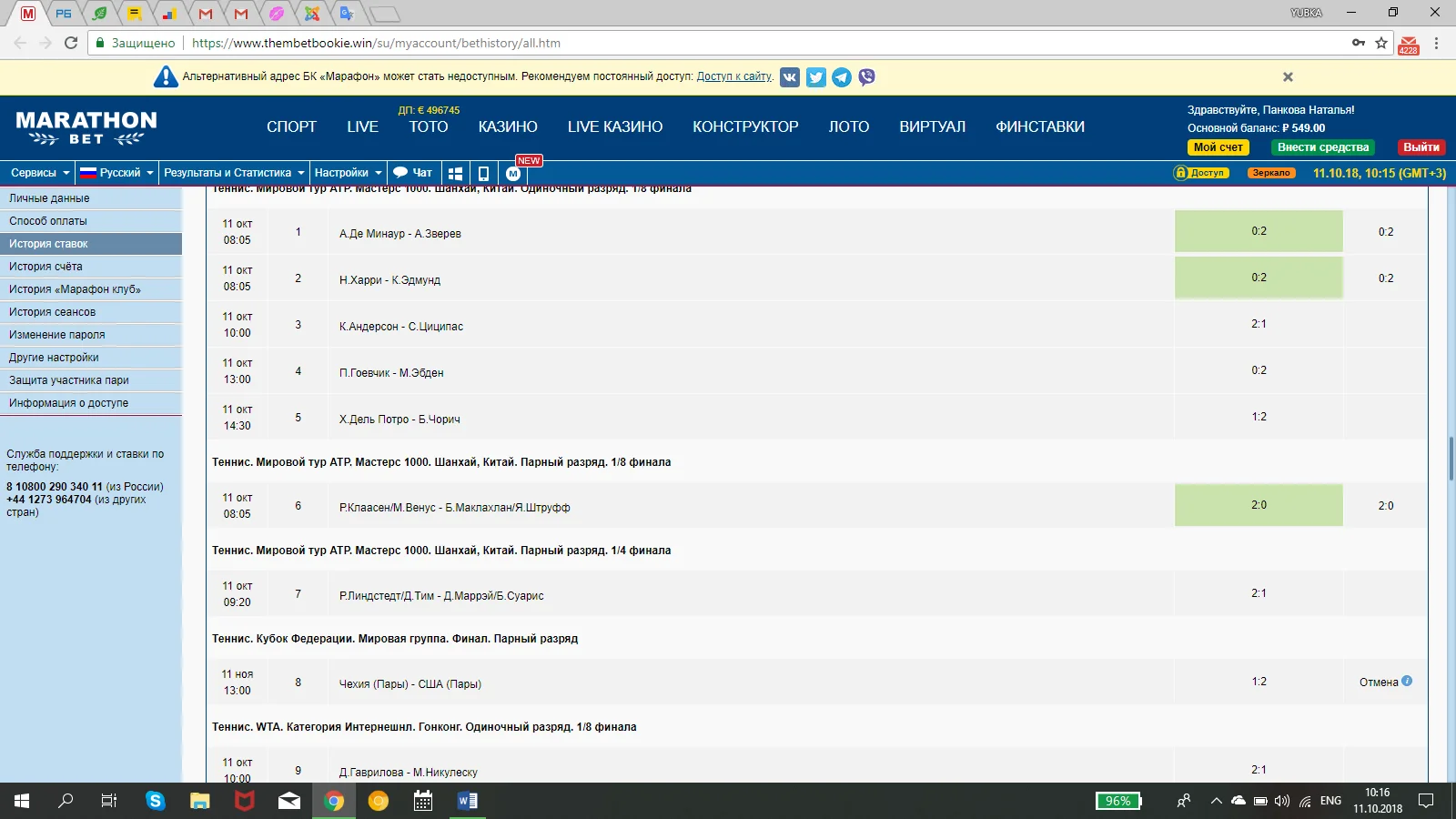Image resolution: width=1456 pixels, height=819 pixels.
Task: Click the Внести средства deposit button
Action: pos(1323,147)
